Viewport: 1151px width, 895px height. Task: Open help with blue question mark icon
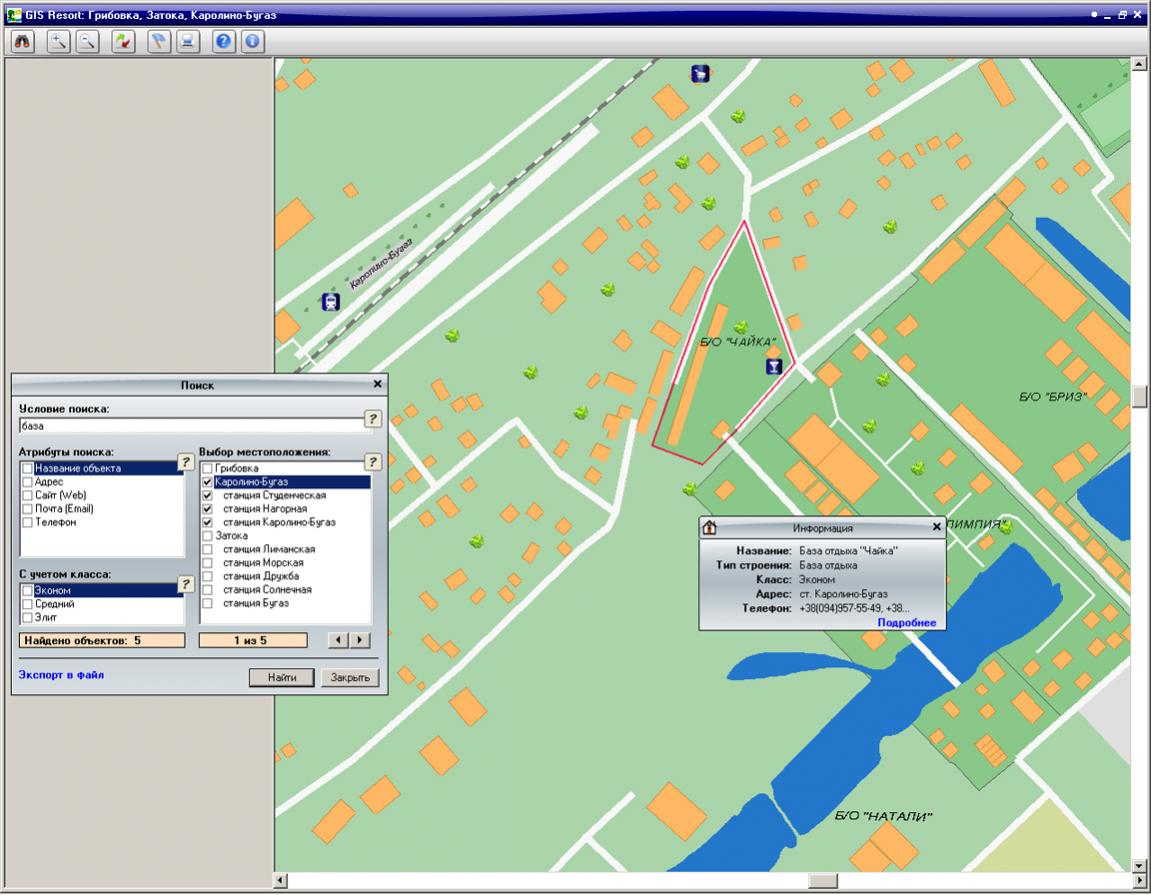click(224, 42)
